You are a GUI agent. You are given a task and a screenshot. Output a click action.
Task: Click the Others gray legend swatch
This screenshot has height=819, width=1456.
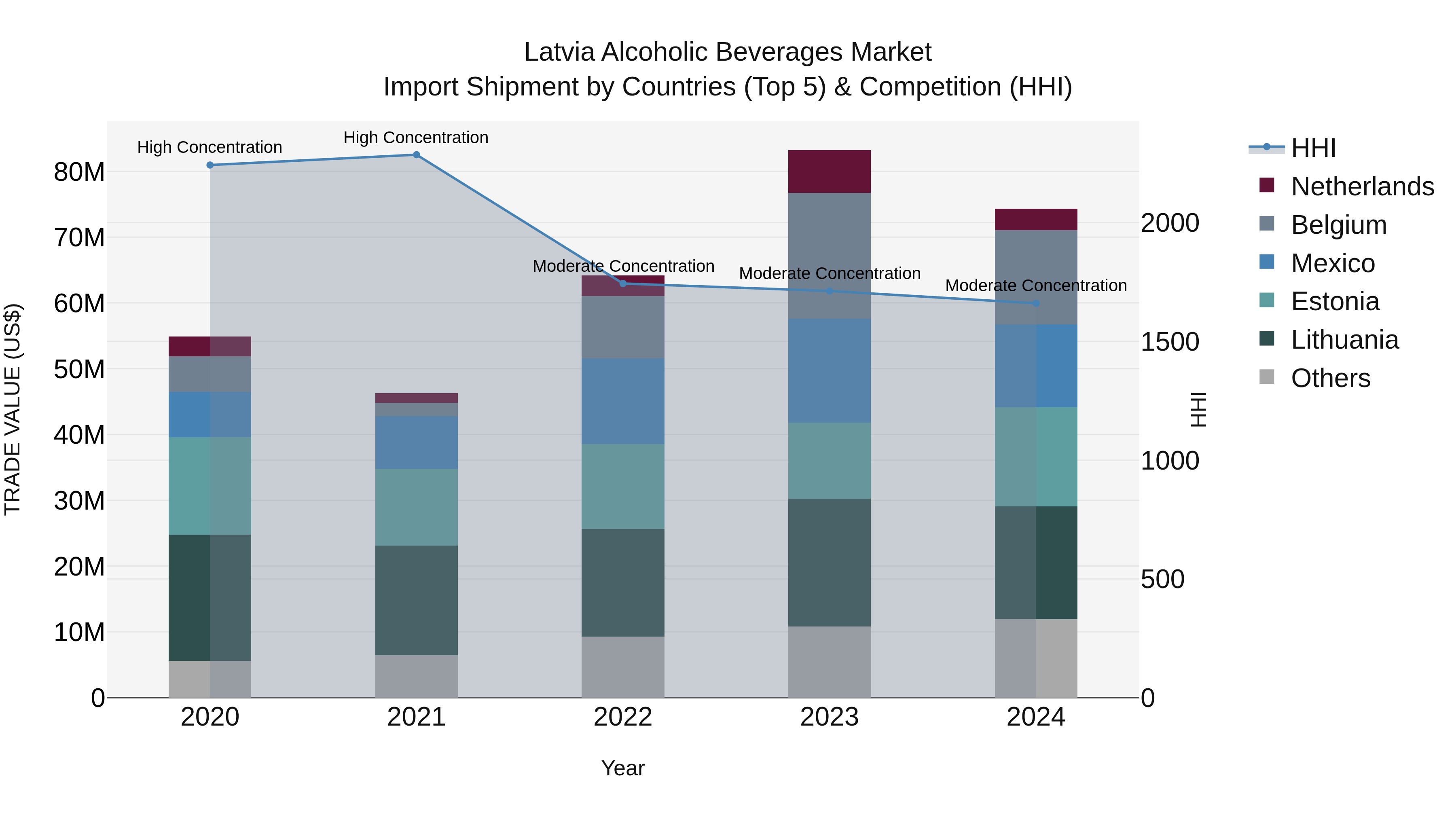tap(1267, 377)
